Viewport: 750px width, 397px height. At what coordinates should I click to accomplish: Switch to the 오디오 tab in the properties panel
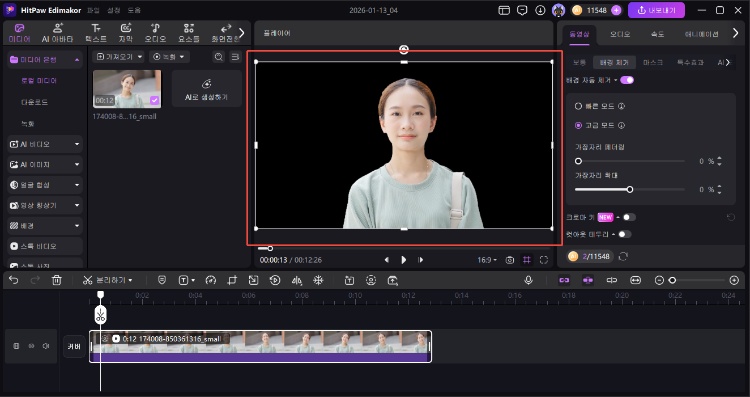click(x=620, y=34)
